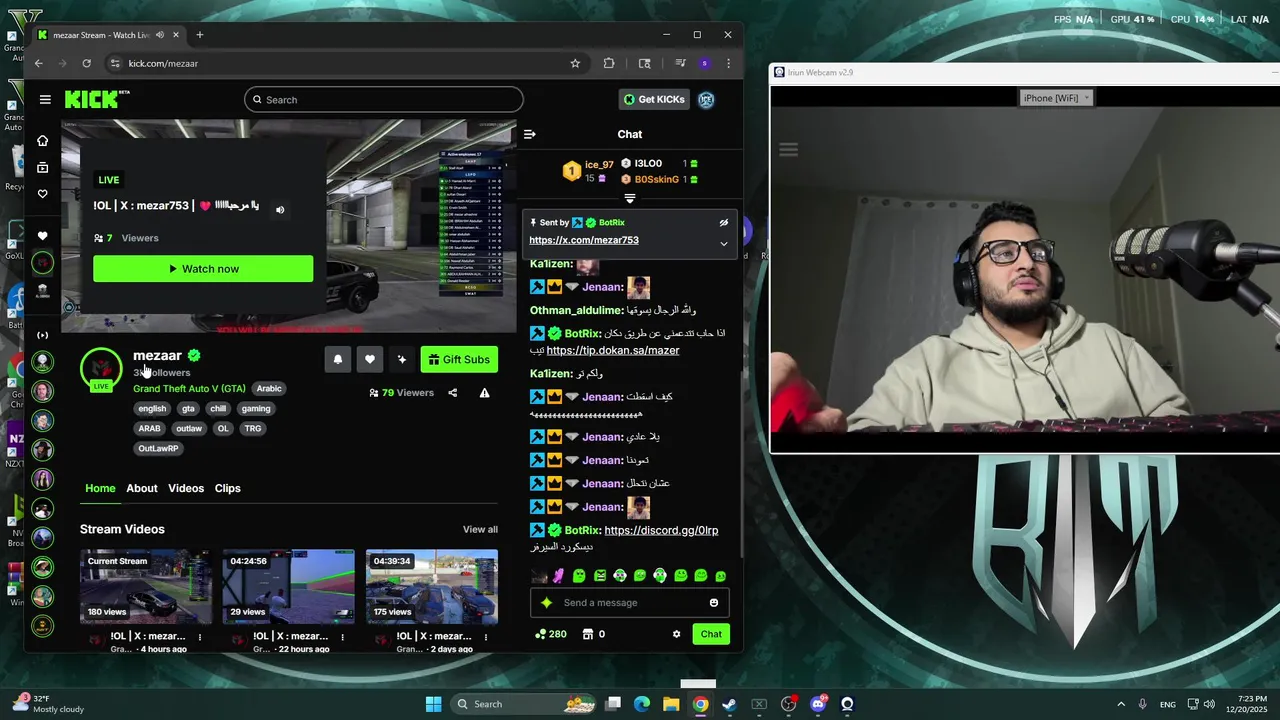
Task: Open the 04:39:34 stream video thumbnail
Action: pos(432,586)
